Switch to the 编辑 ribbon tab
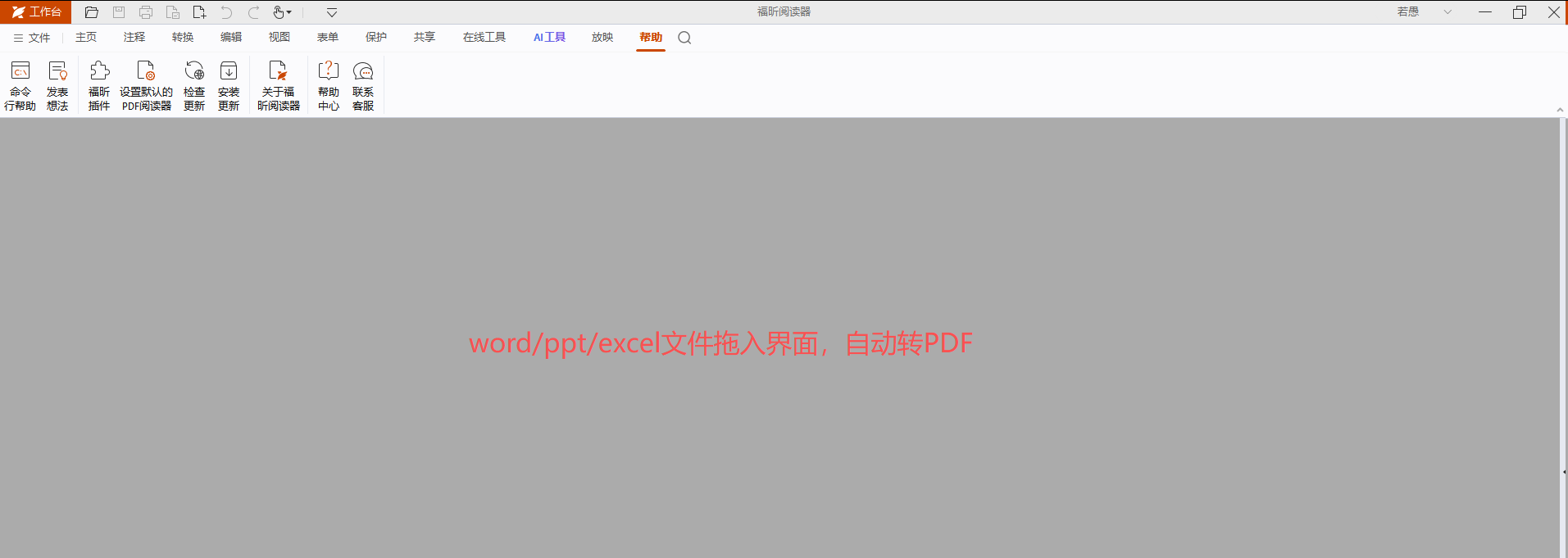 pyautogui.click(x=231, y=37)
